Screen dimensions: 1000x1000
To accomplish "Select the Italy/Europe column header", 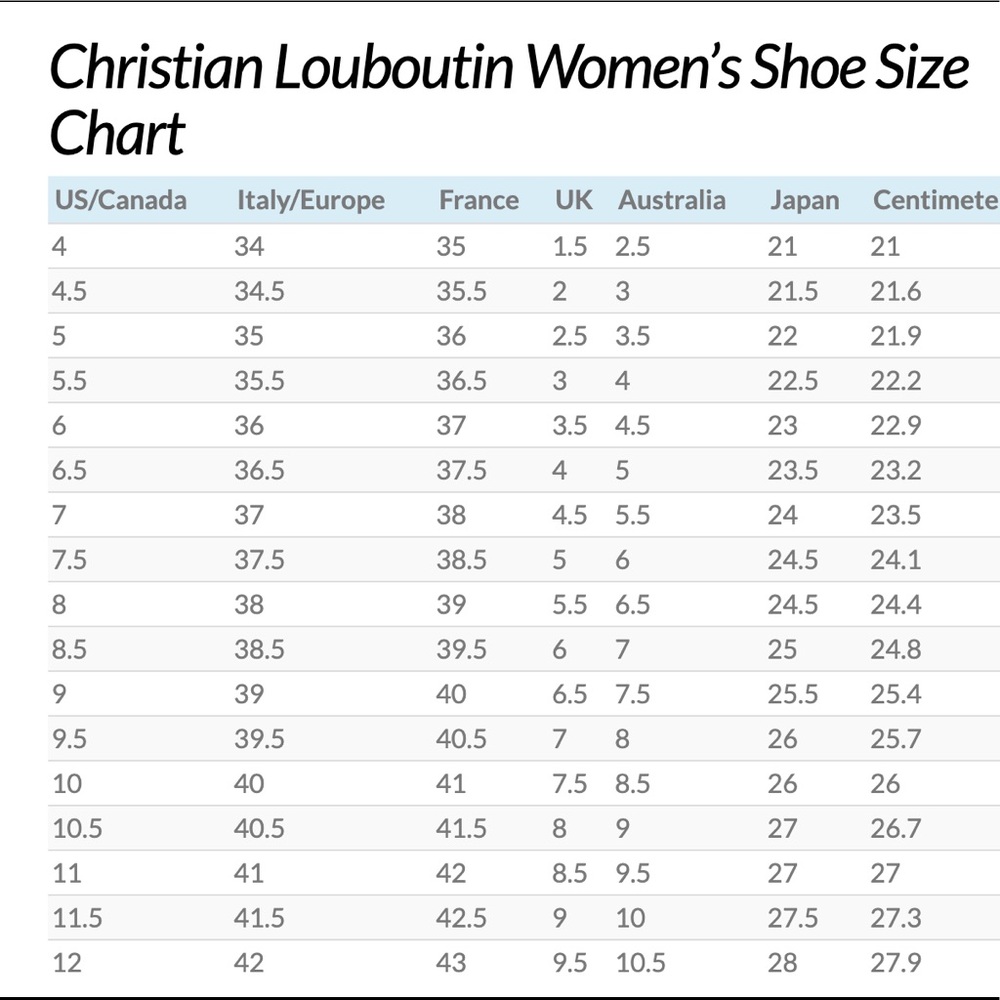I will pos(311,200).
